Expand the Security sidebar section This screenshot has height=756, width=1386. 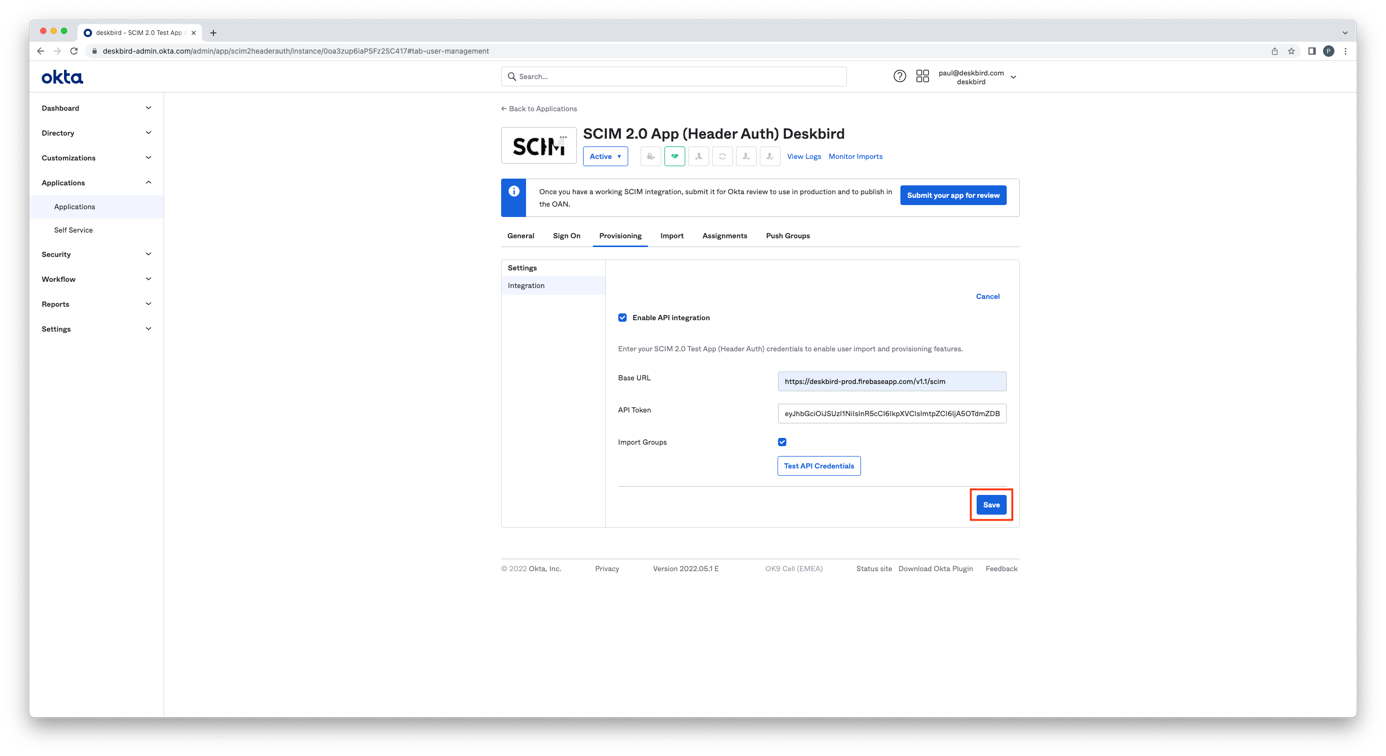pos(96,254)
